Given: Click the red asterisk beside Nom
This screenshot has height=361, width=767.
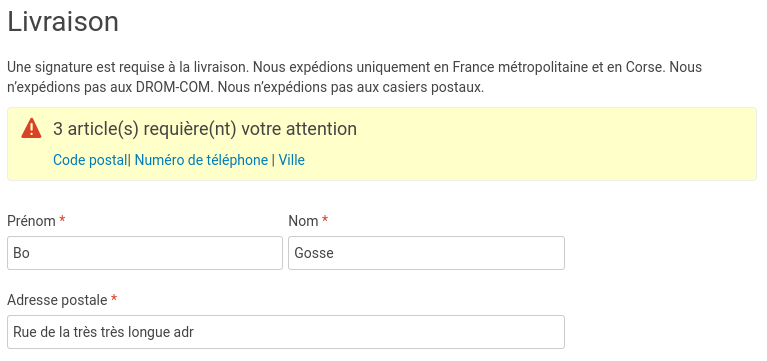Looking at the screenshot, I should point(325,220).
